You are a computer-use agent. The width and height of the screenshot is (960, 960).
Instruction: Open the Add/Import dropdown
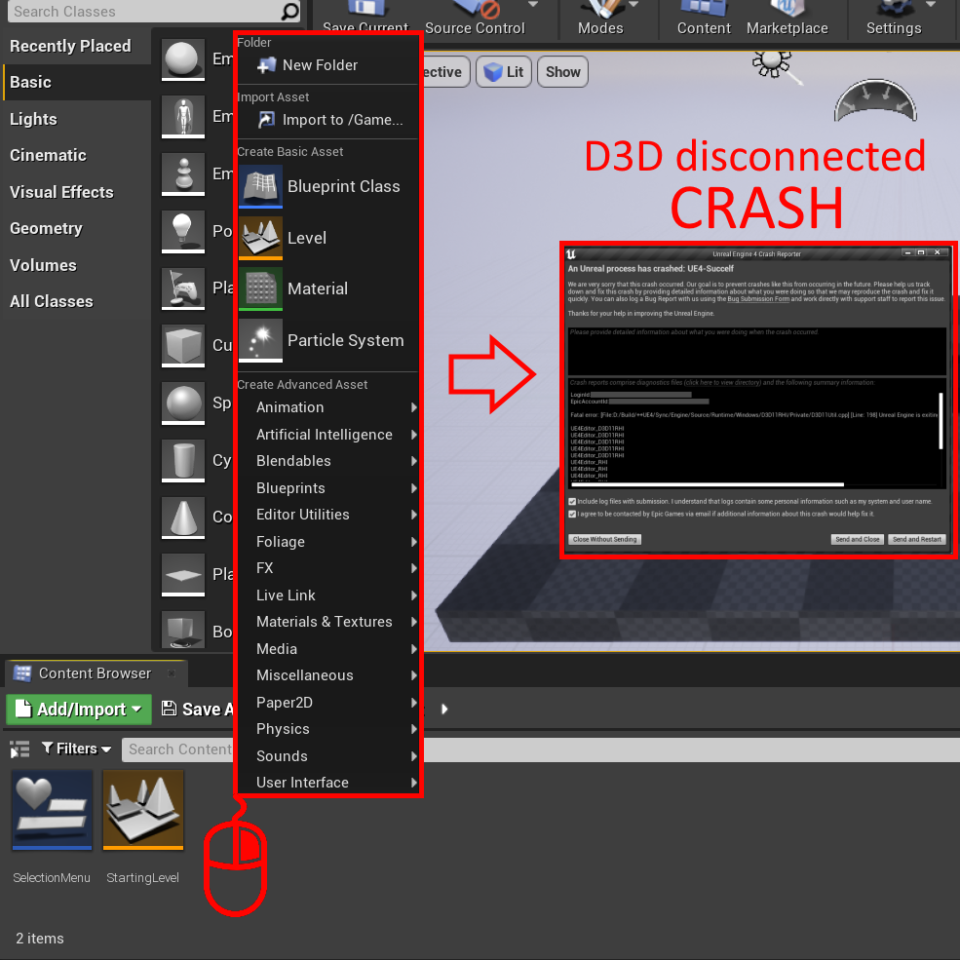(79, 710)
